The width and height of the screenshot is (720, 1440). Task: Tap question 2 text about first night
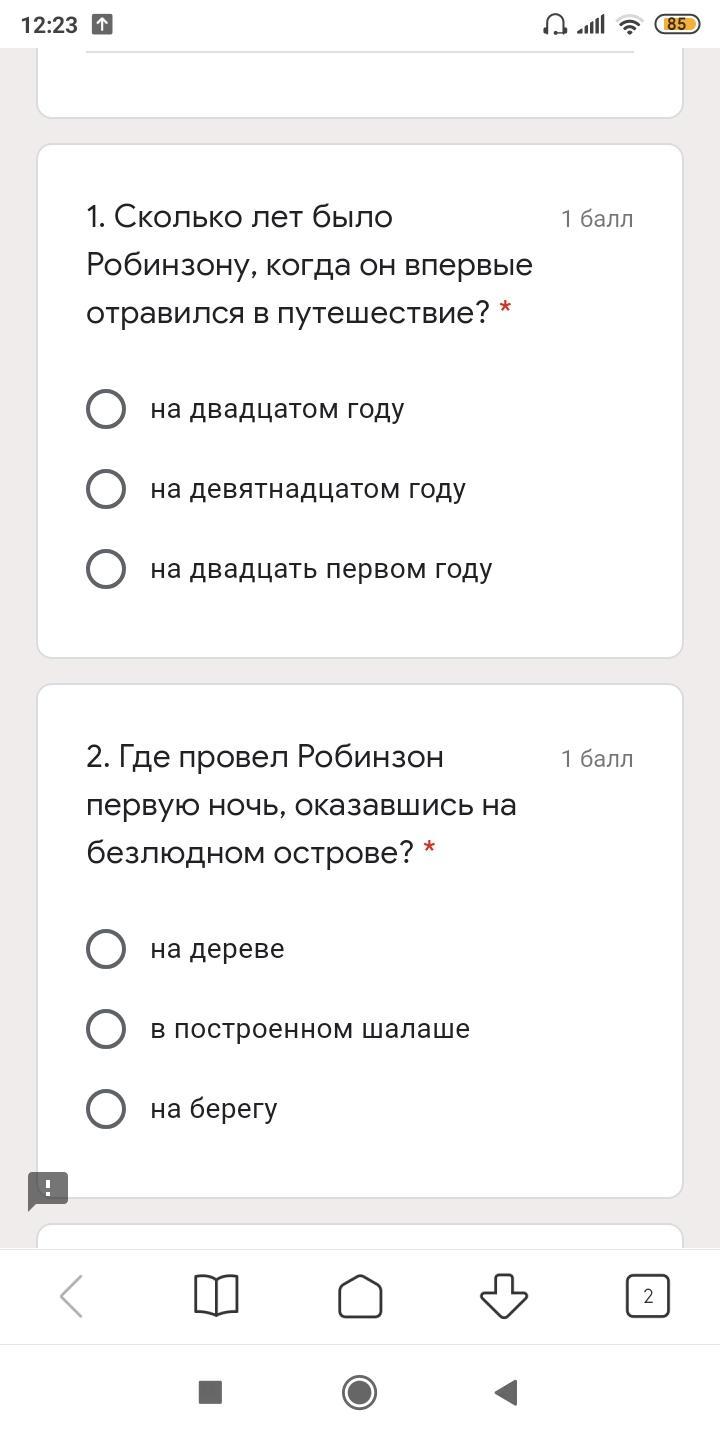(301, 805)
